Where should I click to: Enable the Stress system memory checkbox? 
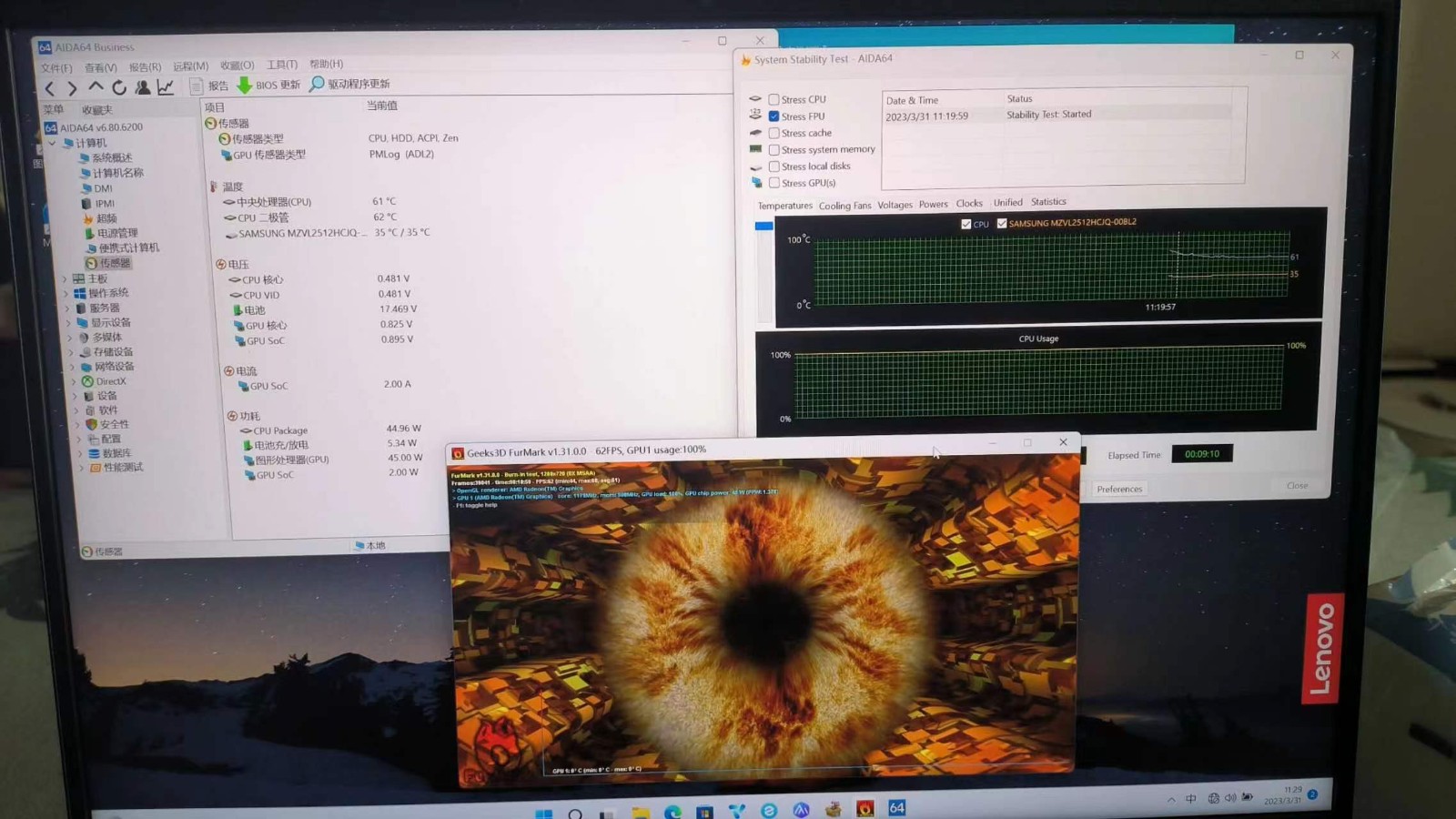pos(773,149)
